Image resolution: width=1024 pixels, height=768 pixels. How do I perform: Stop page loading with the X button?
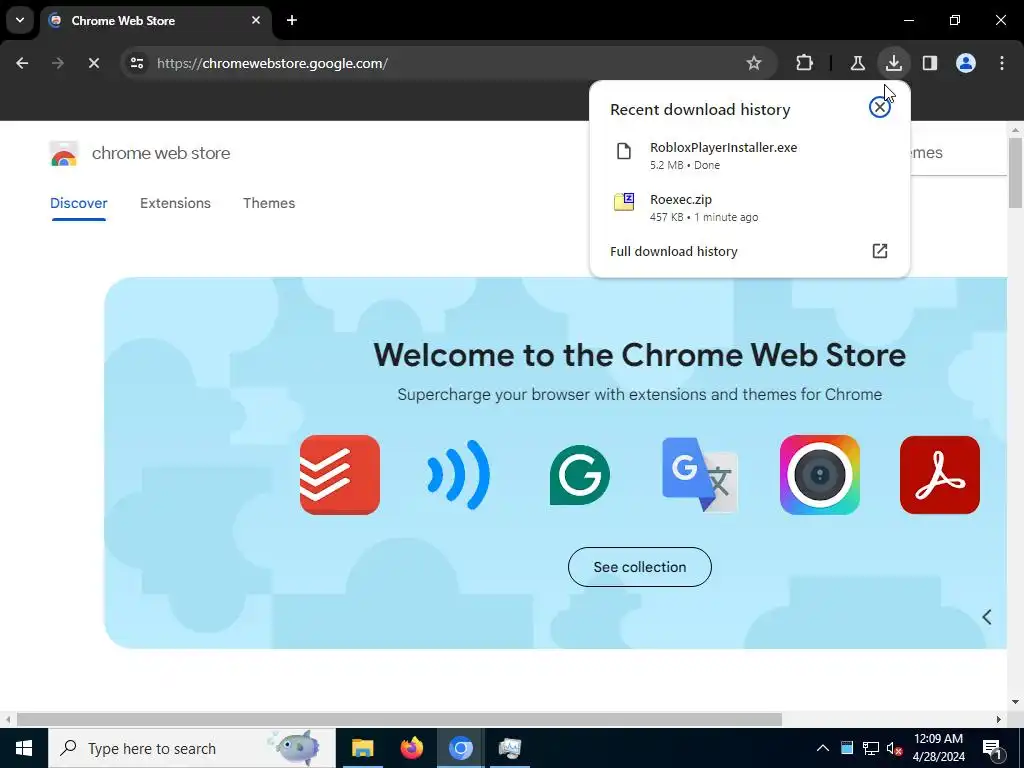(x=93, y=63)
